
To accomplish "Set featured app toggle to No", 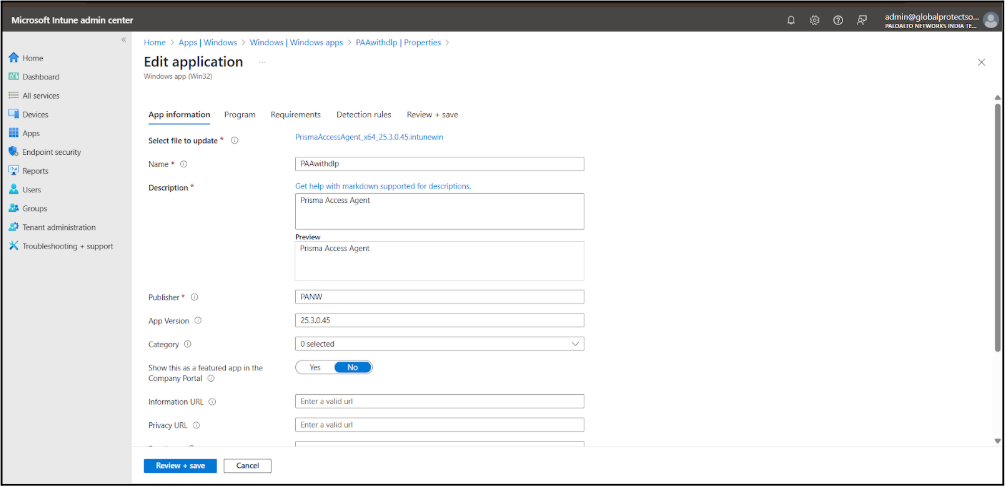I will point(352,368).
